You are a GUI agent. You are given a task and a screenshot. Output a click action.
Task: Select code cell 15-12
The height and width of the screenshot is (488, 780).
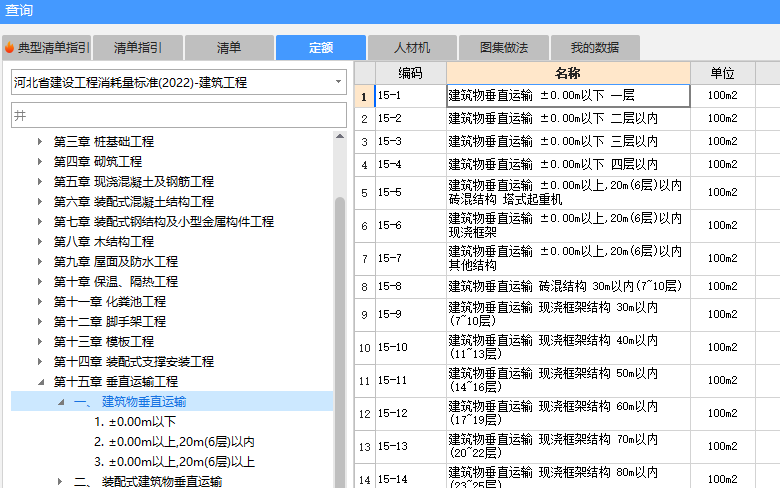(410, 413)
